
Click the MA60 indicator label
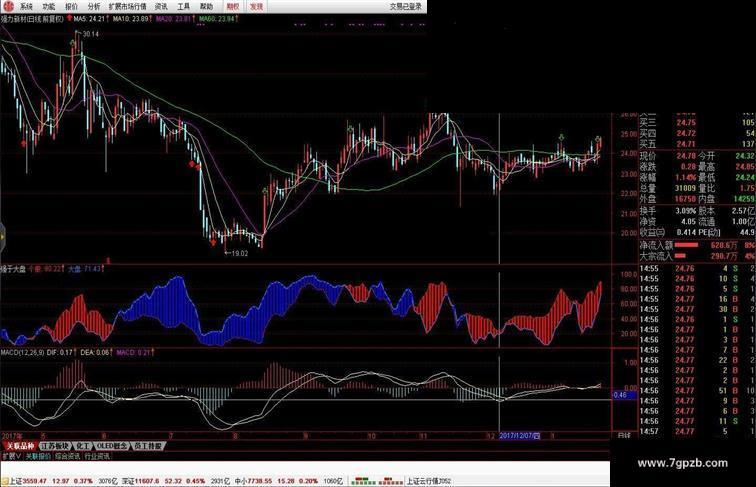[x=217, y=19]
